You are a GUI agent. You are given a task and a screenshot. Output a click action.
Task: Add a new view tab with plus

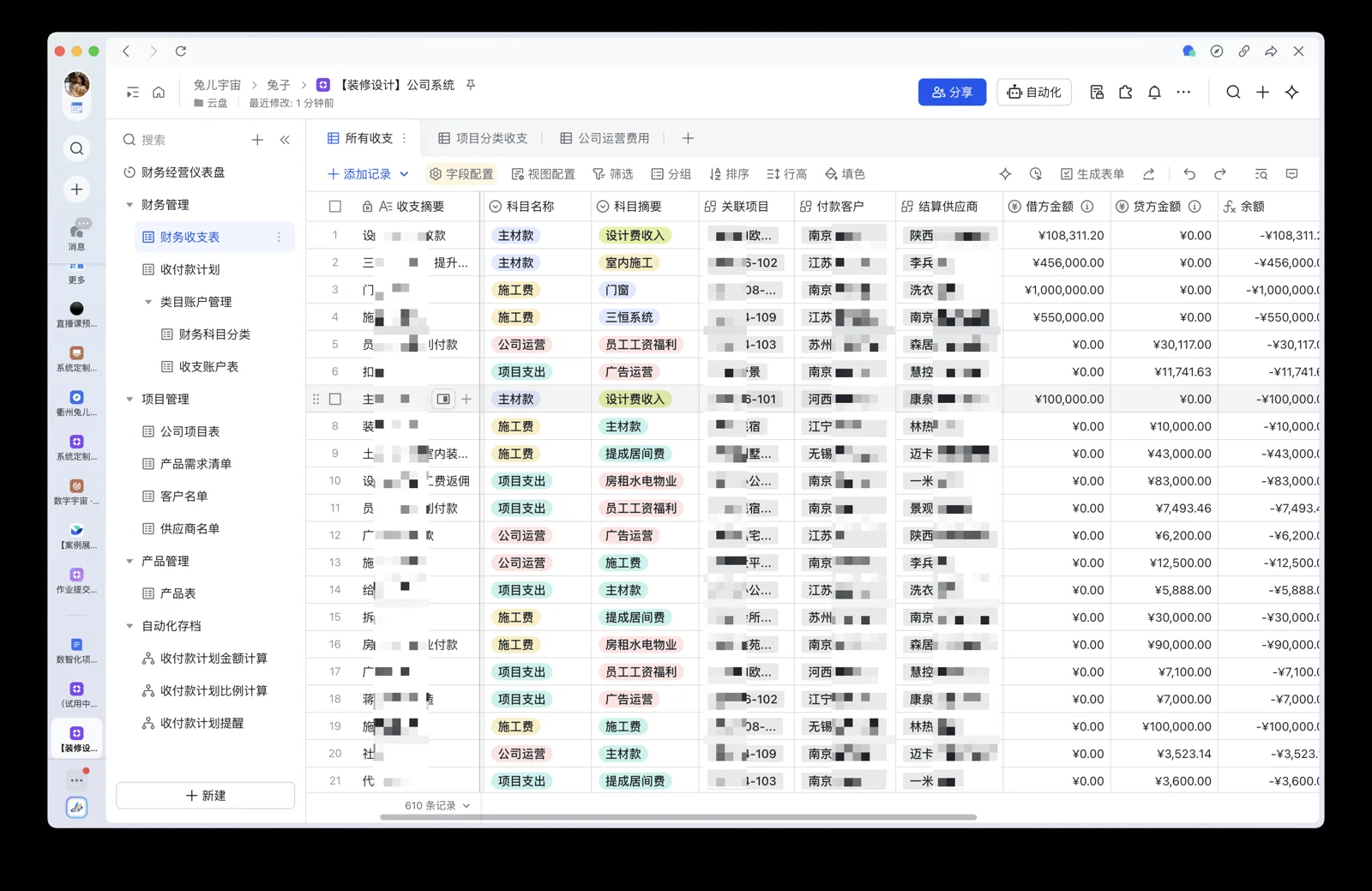coord(688,138)
